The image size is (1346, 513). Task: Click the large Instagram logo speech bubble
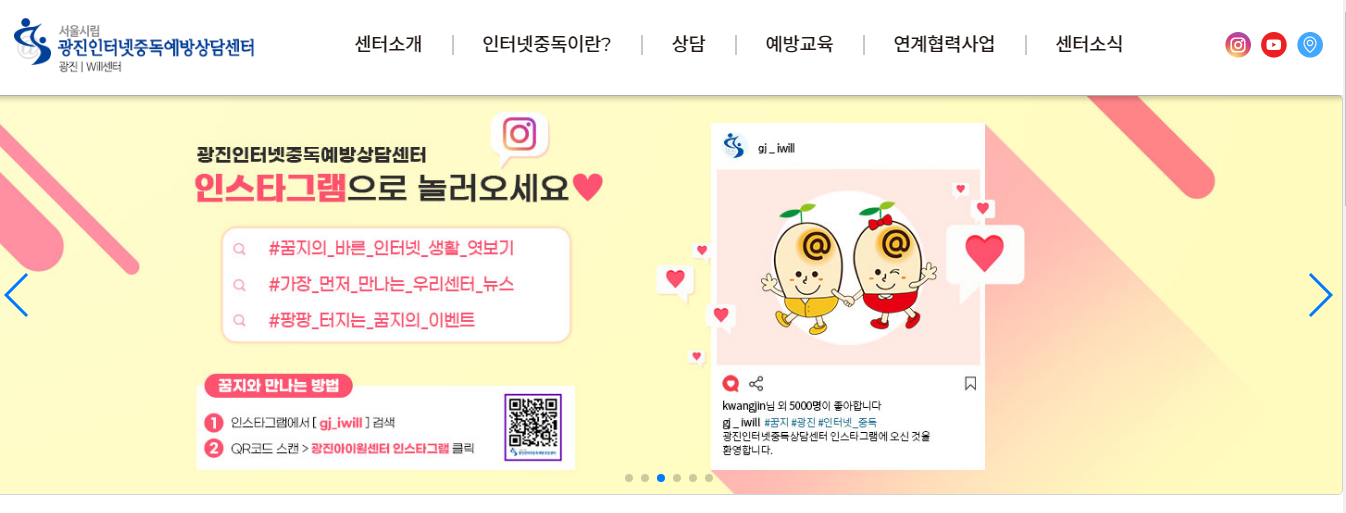(x=520, y=137)
